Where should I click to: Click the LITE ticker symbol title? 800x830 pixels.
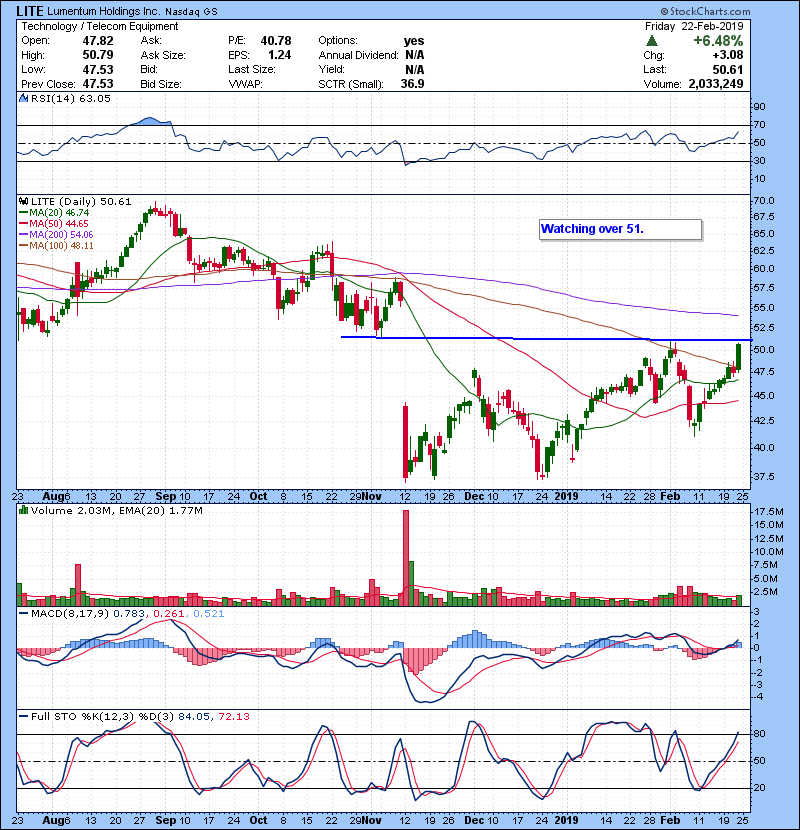click(30, 11)
